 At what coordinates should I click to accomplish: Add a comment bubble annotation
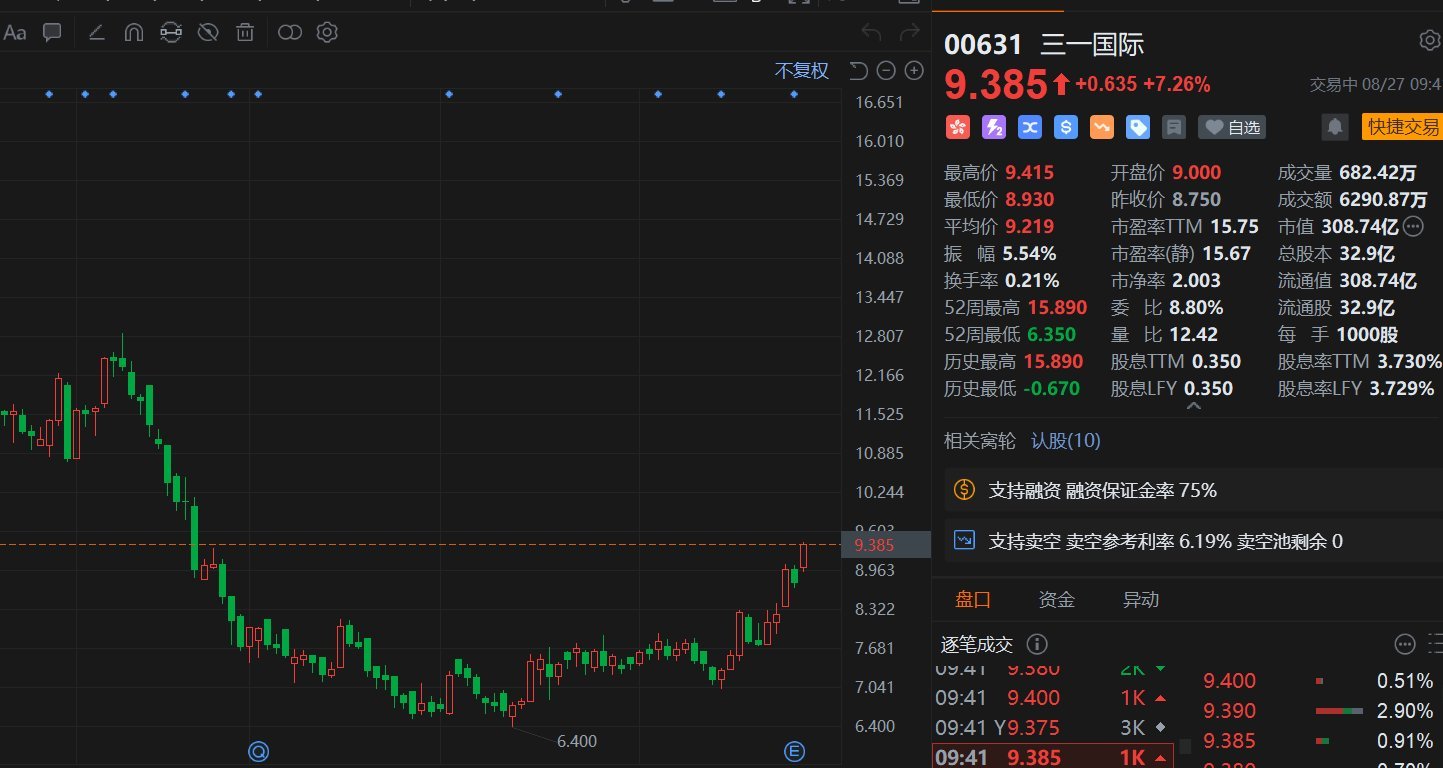click(52, 33)
